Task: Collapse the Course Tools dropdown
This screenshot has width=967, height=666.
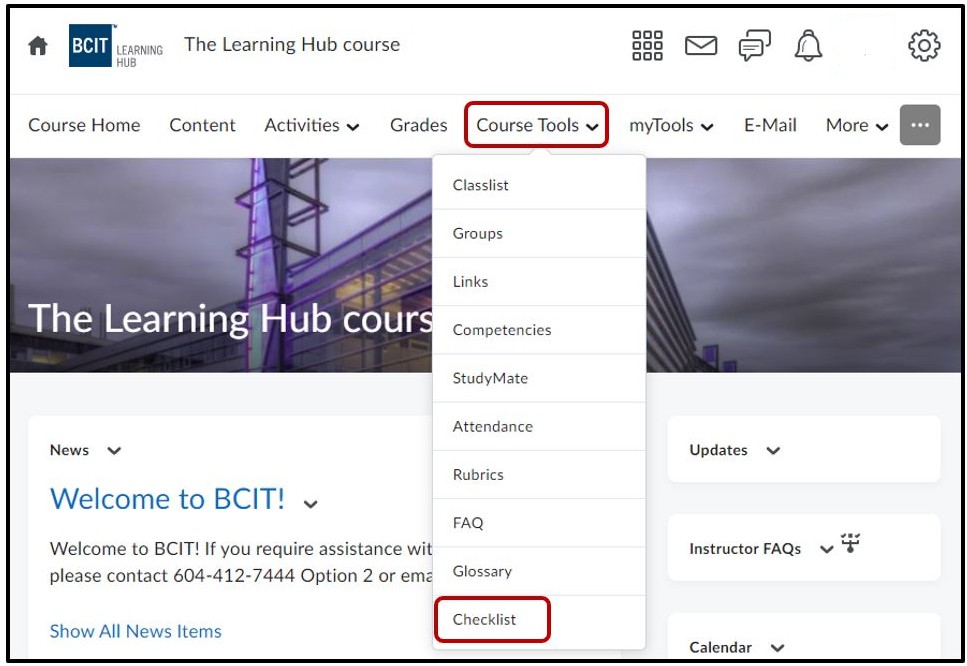Action: point(537,125)
